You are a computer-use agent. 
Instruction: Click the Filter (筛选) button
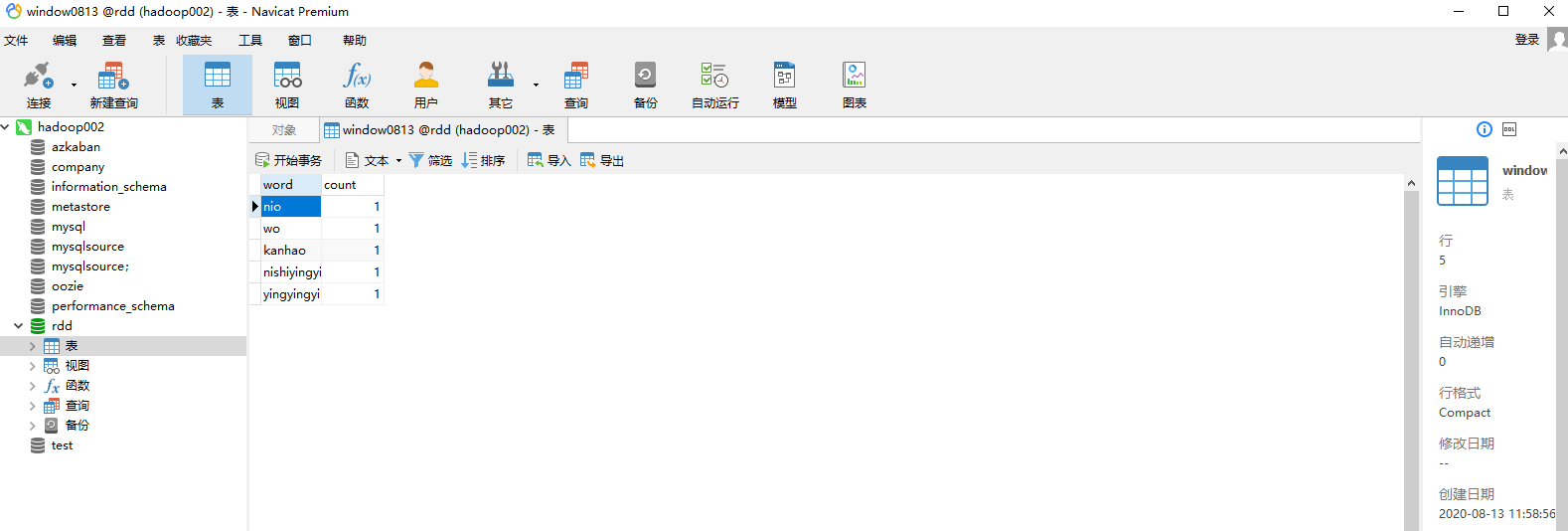click(x=430, y=160)
